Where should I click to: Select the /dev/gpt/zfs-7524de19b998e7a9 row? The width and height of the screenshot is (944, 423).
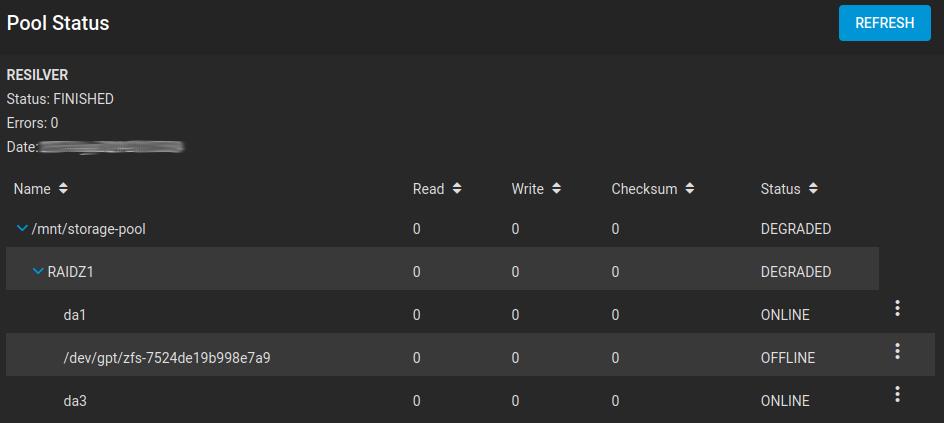[167, 358]
